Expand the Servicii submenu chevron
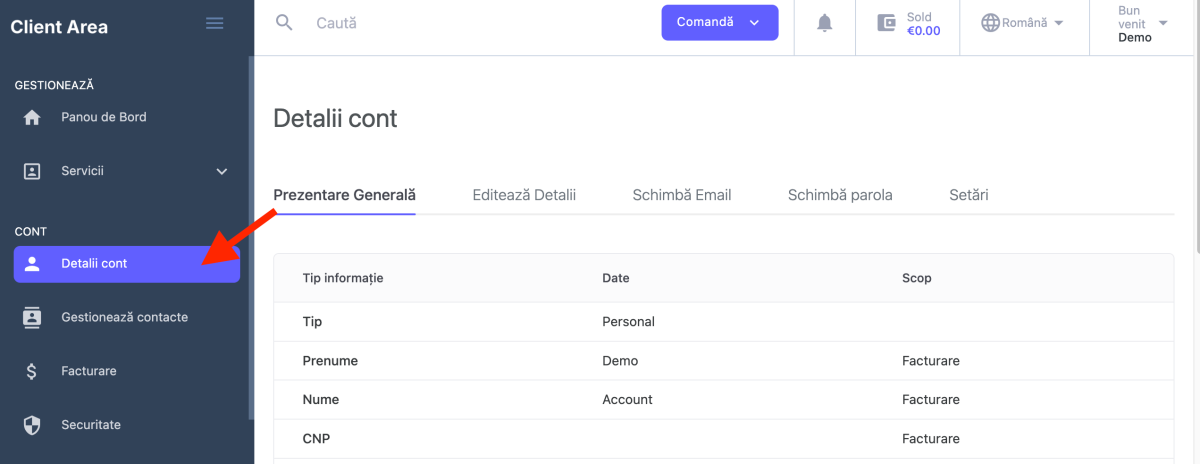This screenshot has width=1200, height=464. (222, 171)
